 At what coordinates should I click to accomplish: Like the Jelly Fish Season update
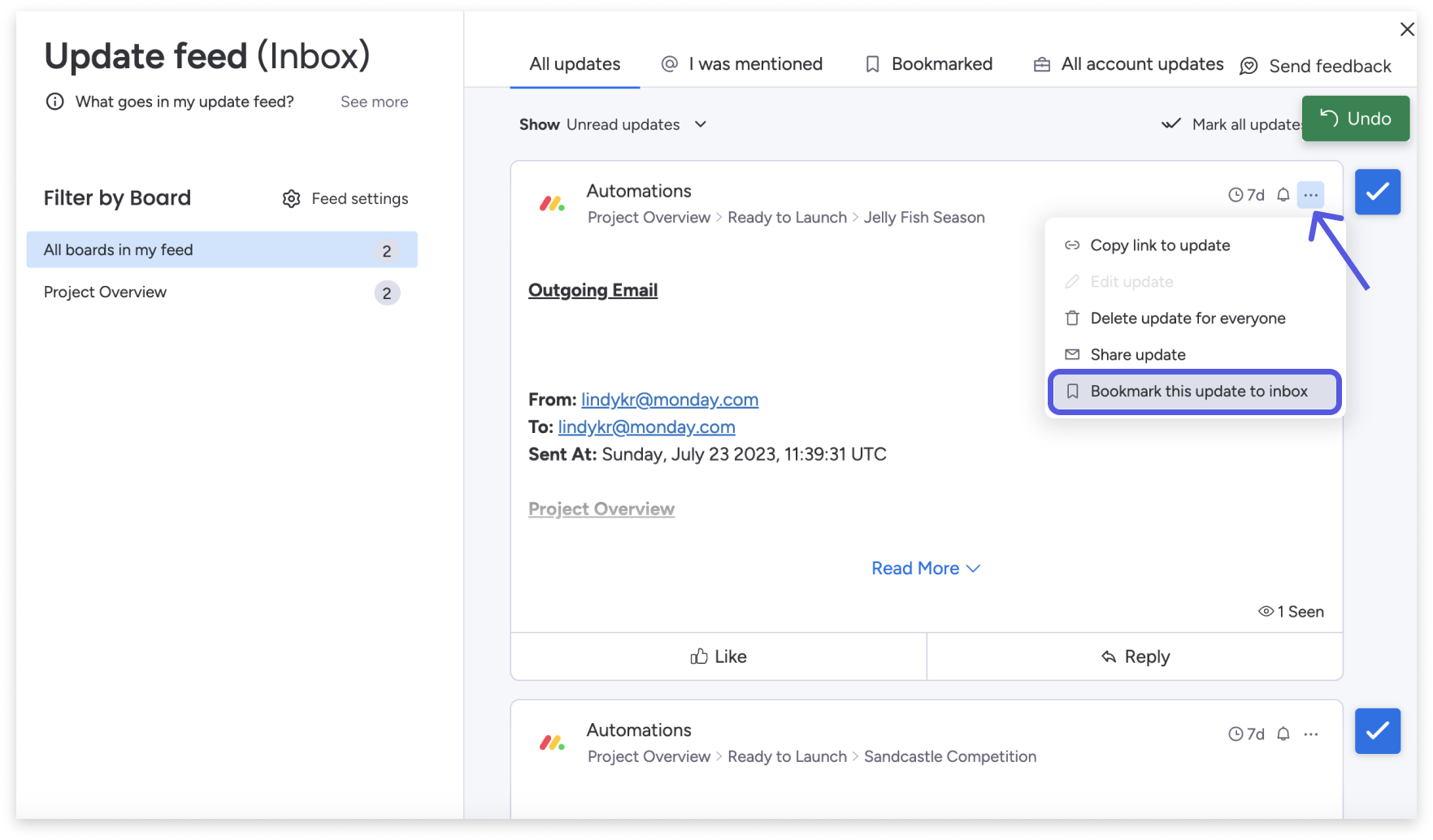tap(719, 656)
